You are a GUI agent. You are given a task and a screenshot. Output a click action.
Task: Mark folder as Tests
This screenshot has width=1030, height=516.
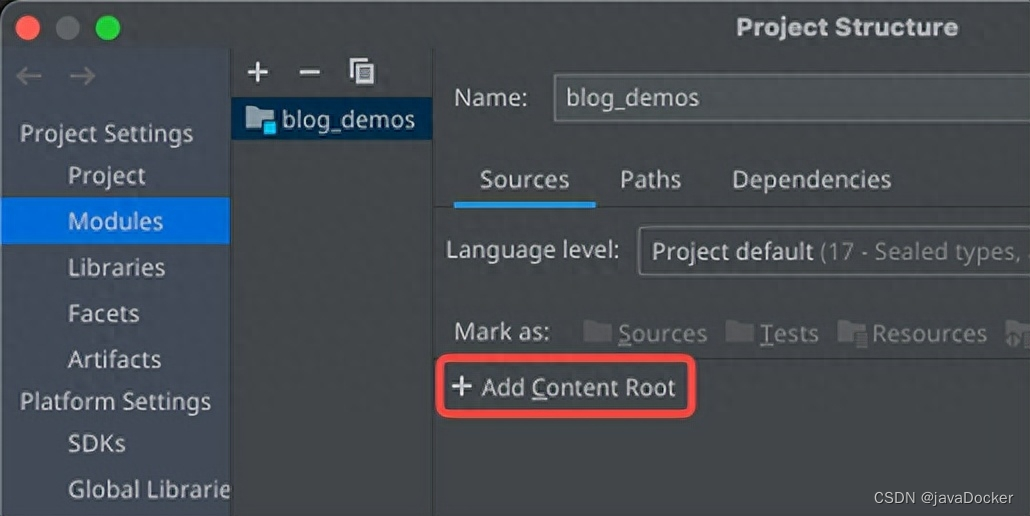point(772,333)
